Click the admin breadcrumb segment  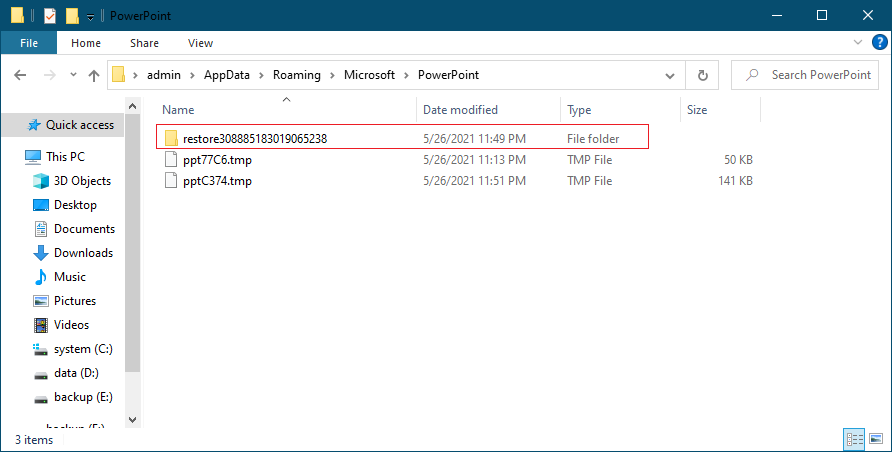(x=164, y=75)
